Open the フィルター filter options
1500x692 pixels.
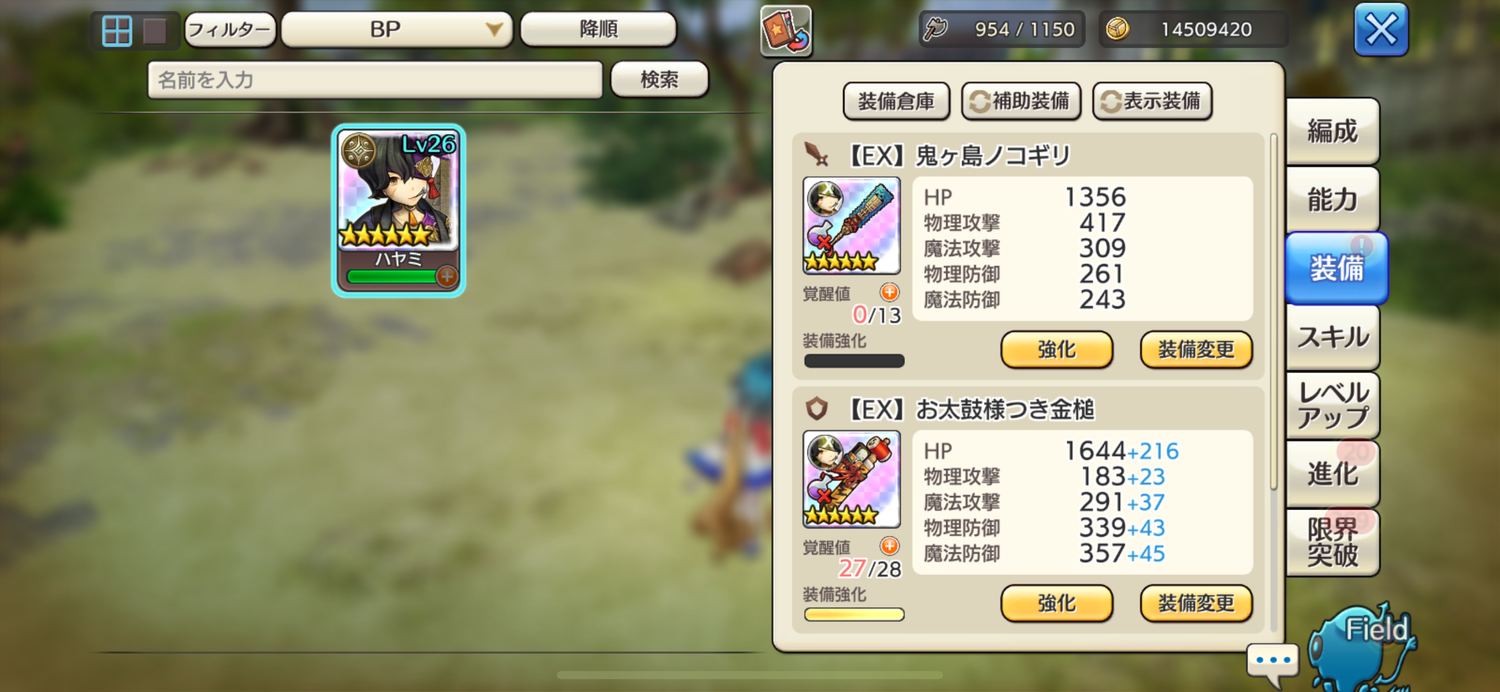230,30
